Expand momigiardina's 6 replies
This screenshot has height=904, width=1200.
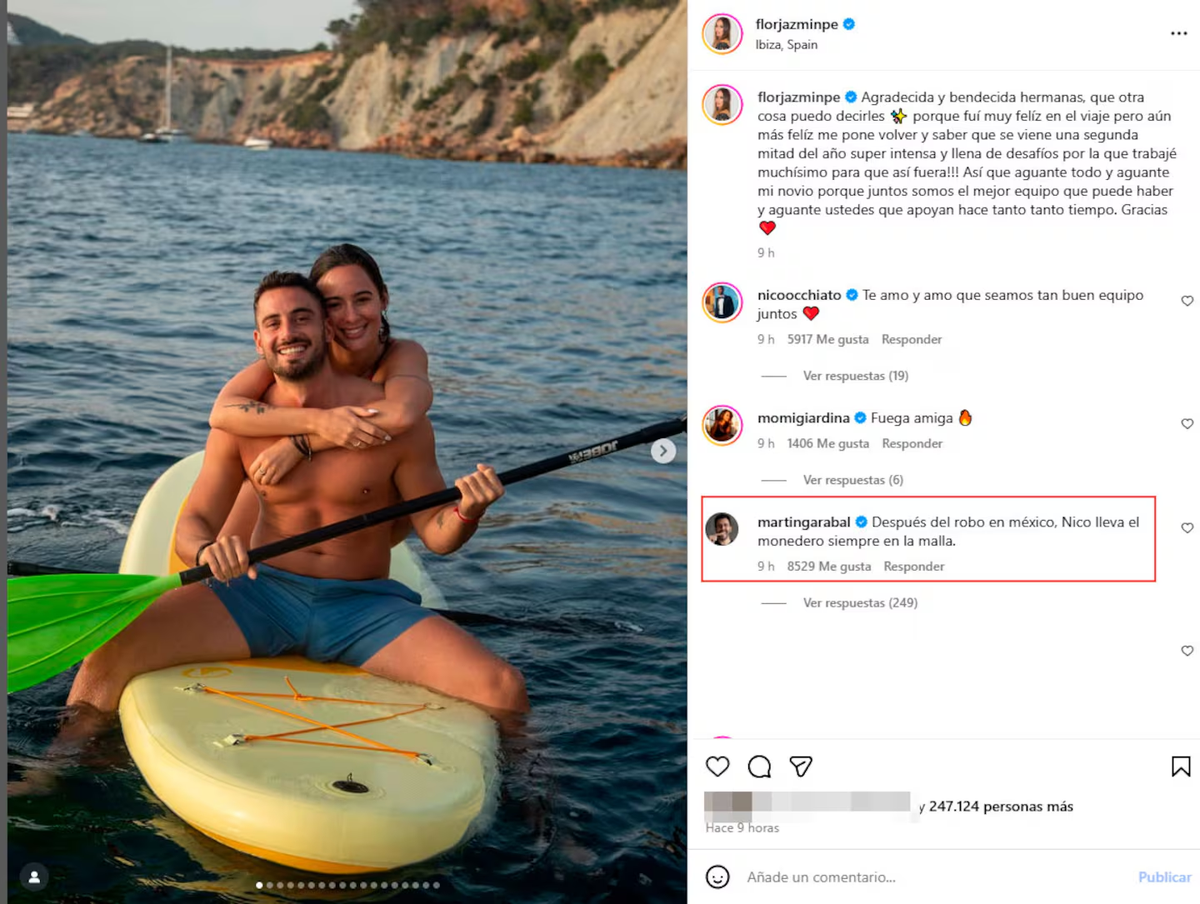click(x=852, y=480)
